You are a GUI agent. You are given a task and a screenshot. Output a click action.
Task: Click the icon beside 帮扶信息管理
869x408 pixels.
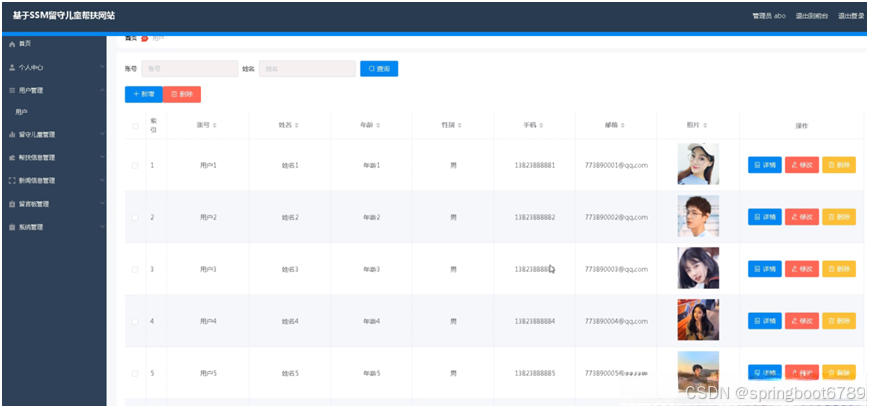pos(12,158)
